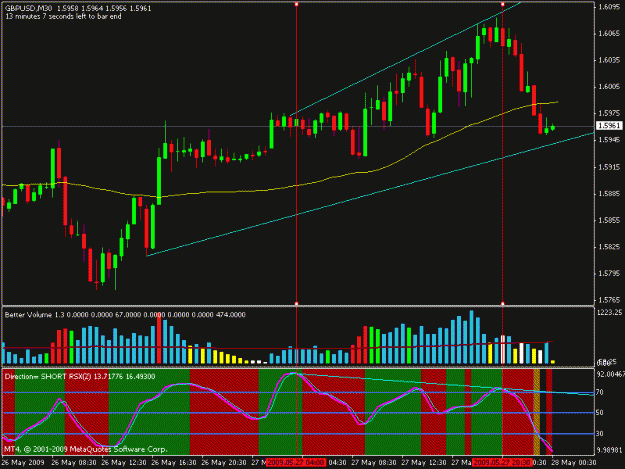Click the 1.5825 price level on the axis
Viewport: 625px width, 469px height.
609,247
